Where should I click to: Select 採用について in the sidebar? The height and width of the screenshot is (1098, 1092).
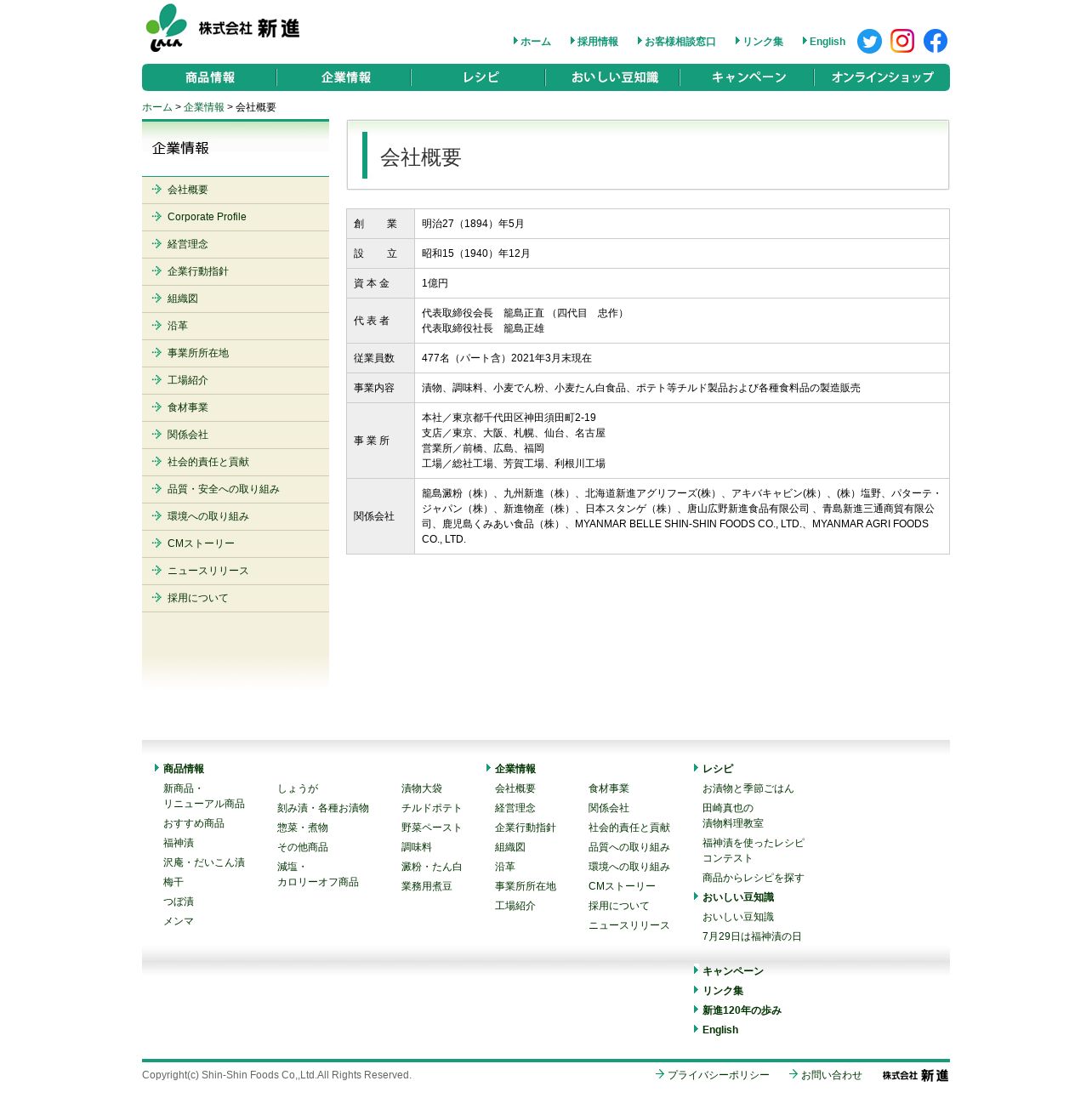click(x=236, y=598)
